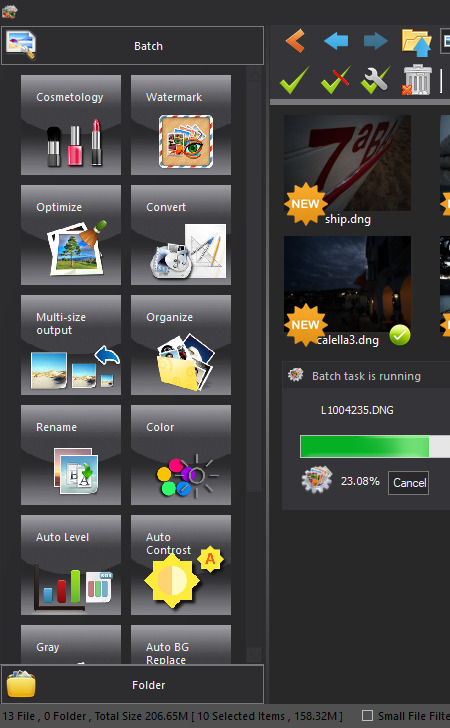Click the blue left arrow navigation icon

pyautogui.click(x=336, y=41)
